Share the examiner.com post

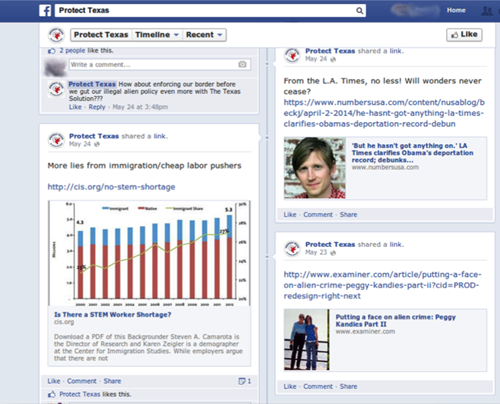pyautogui.click(x=348, y=386)
